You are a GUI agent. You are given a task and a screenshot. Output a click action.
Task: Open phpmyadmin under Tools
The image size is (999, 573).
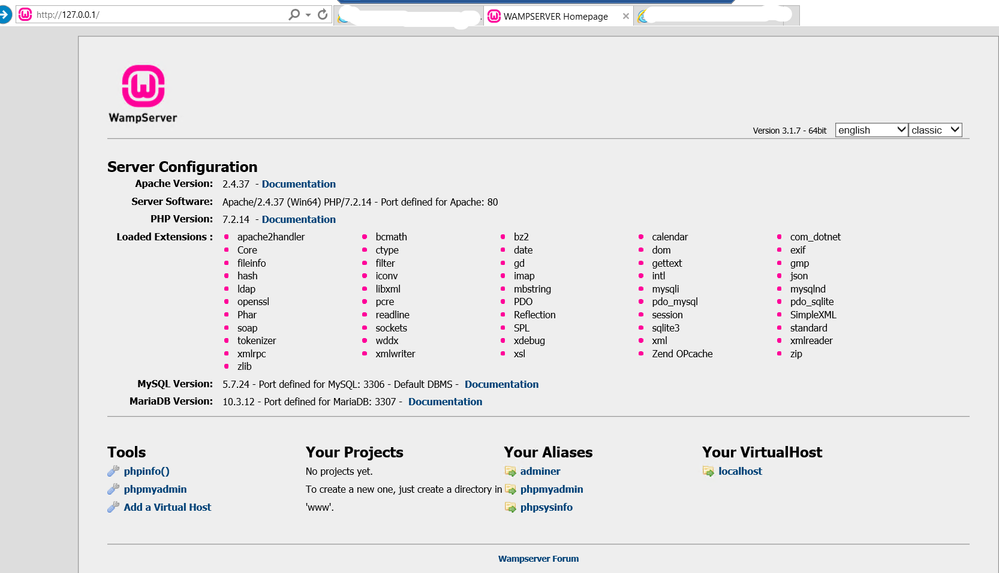pyautogui.click(x=155, y=489)
